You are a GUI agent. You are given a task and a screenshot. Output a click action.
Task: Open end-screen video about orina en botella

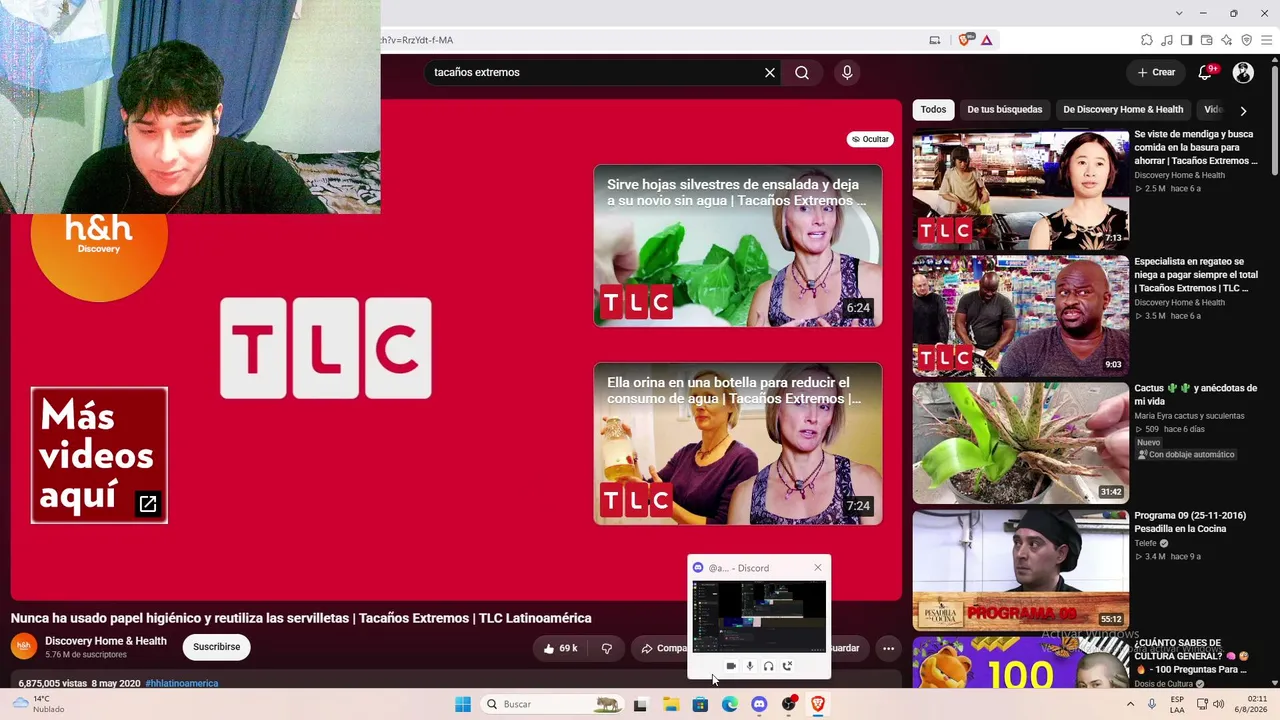738,444
